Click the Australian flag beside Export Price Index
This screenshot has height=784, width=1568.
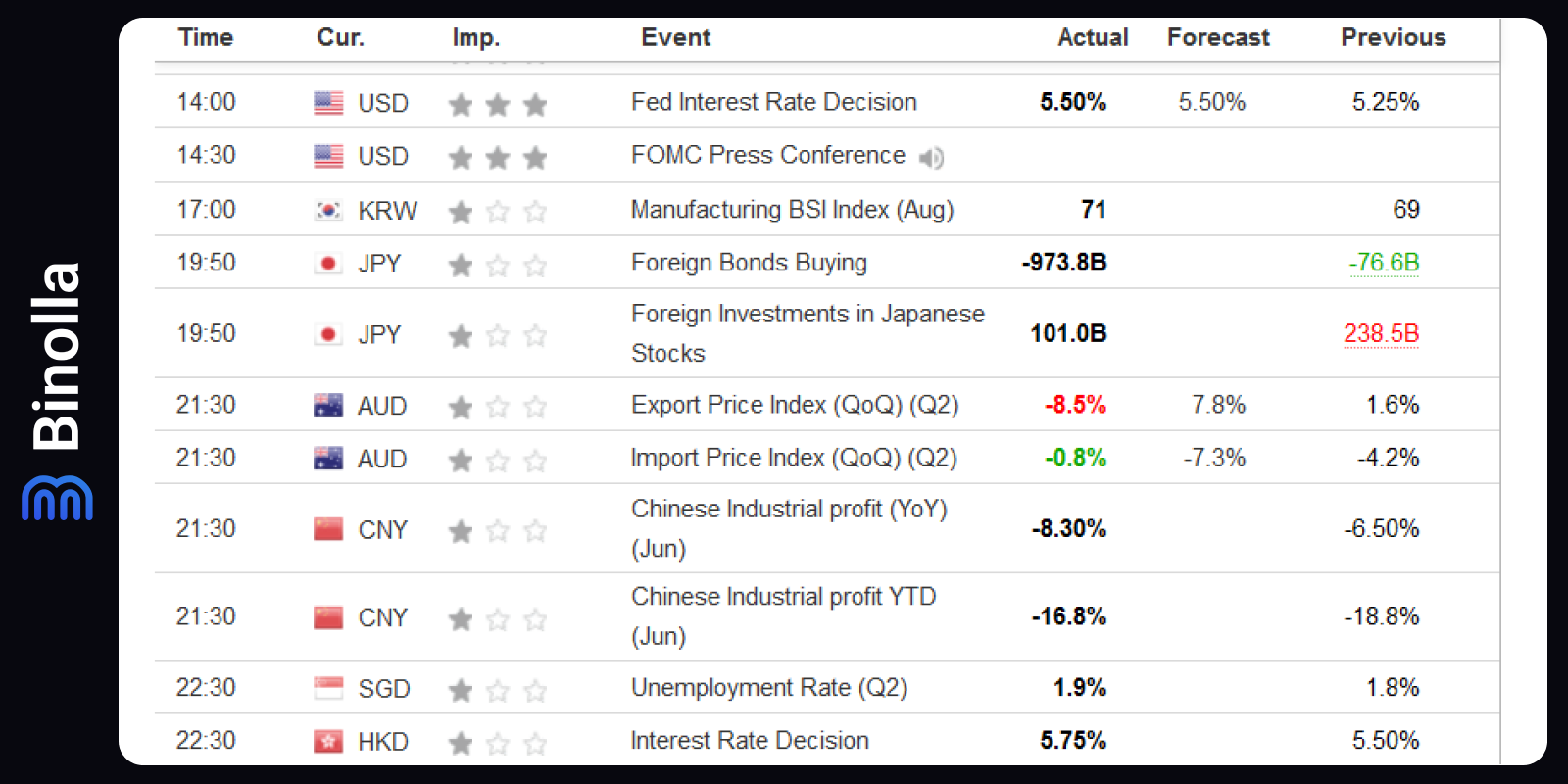328,406
